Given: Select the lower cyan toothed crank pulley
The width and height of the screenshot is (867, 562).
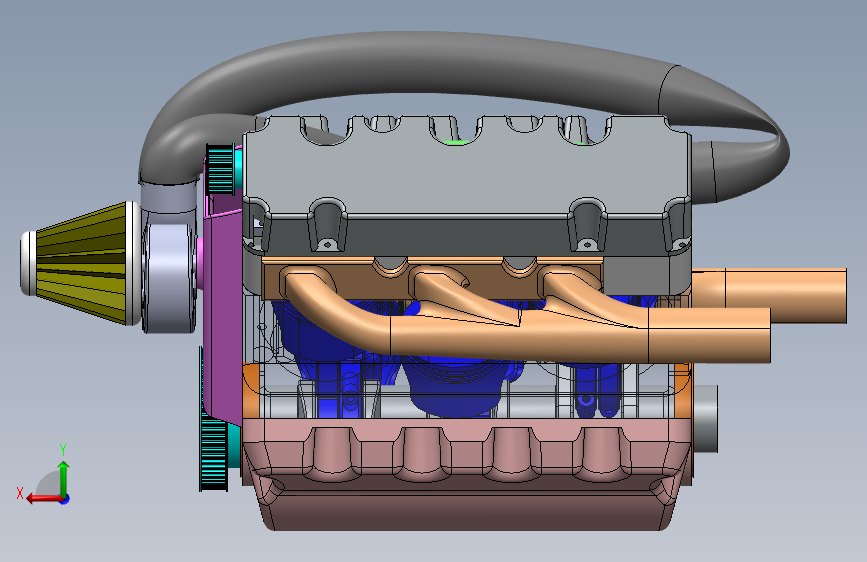Looking at the screenshot, I should [x=213, y=456].
